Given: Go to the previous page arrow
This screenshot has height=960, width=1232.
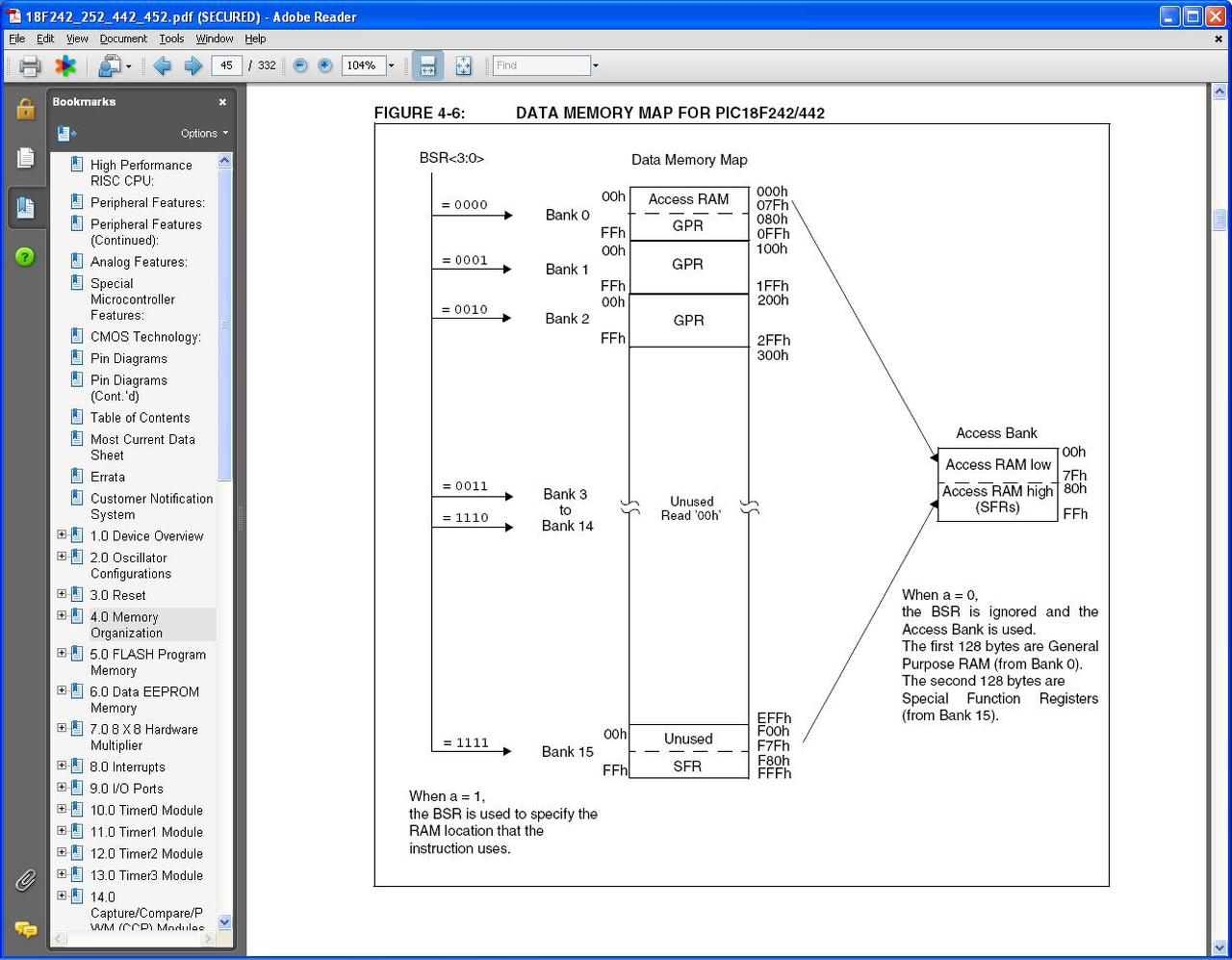Looking at the screenshot, I should click(x=162, y=65).
